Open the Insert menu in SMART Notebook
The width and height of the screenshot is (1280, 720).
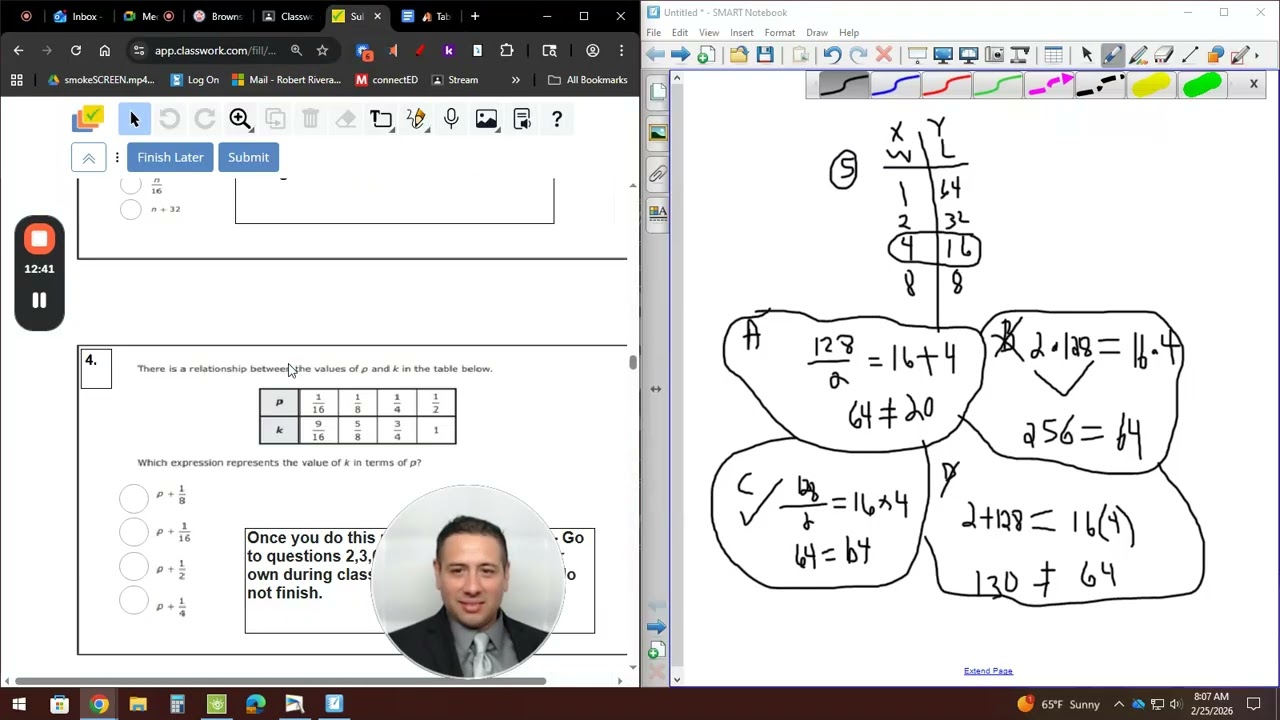741,33
